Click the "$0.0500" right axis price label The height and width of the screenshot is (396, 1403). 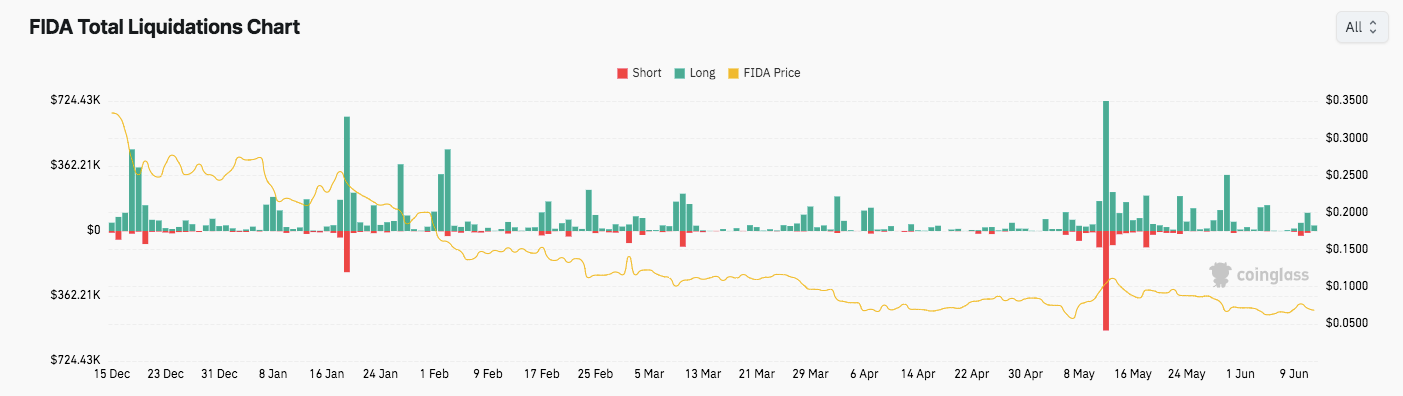pyautogui.click(x=1346, y=323)
